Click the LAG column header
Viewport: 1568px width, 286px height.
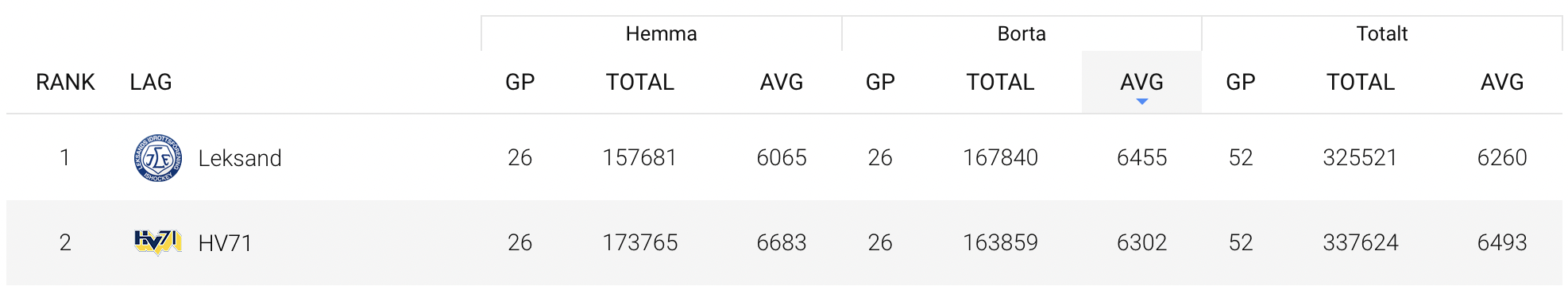151,82
